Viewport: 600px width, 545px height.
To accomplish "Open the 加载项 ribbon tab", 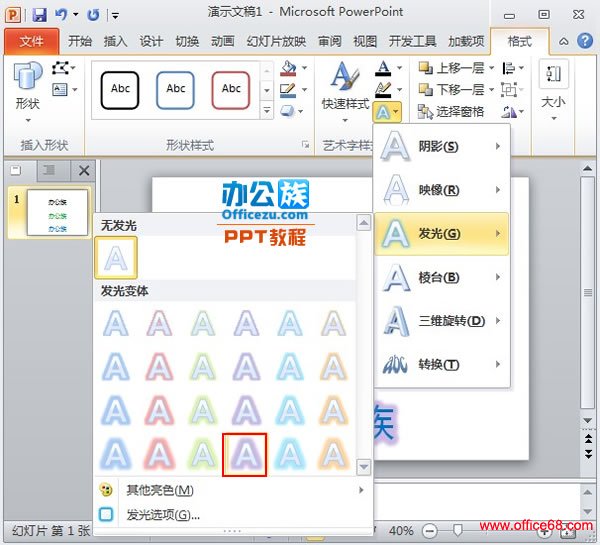I will tap(466, 41).
